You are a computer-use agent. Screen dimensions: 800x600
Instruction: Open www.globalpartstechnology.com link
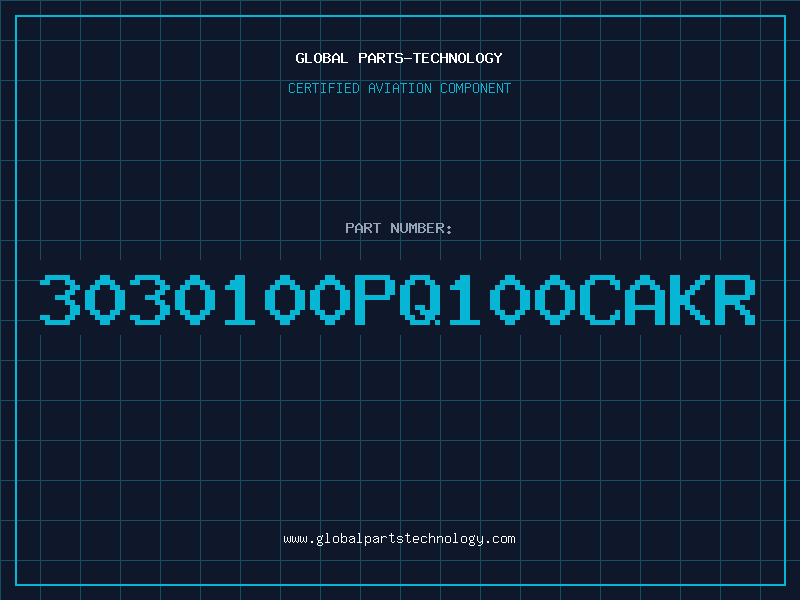399,539
